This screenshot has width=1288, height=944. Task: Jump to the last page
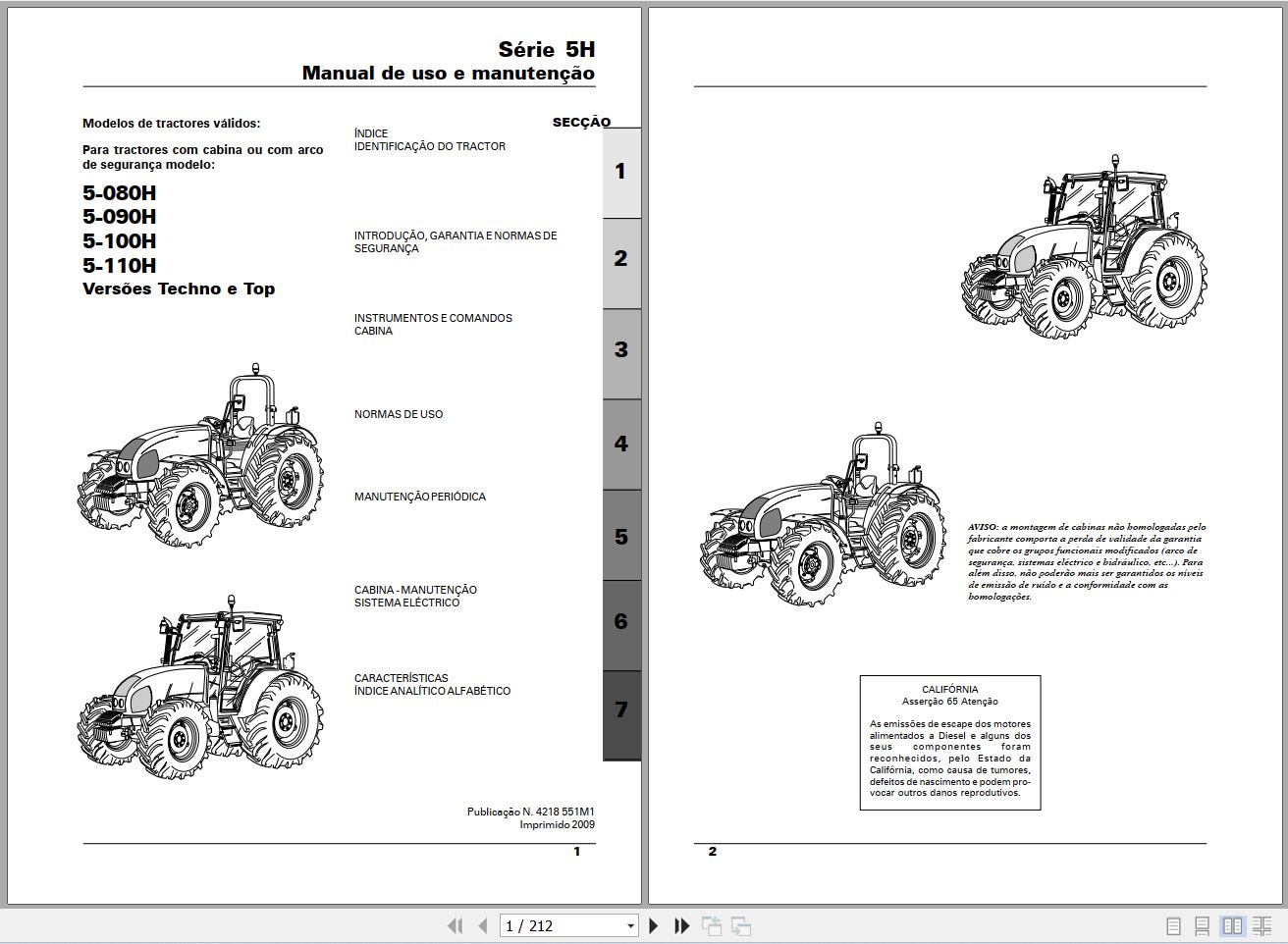[681, 925]
